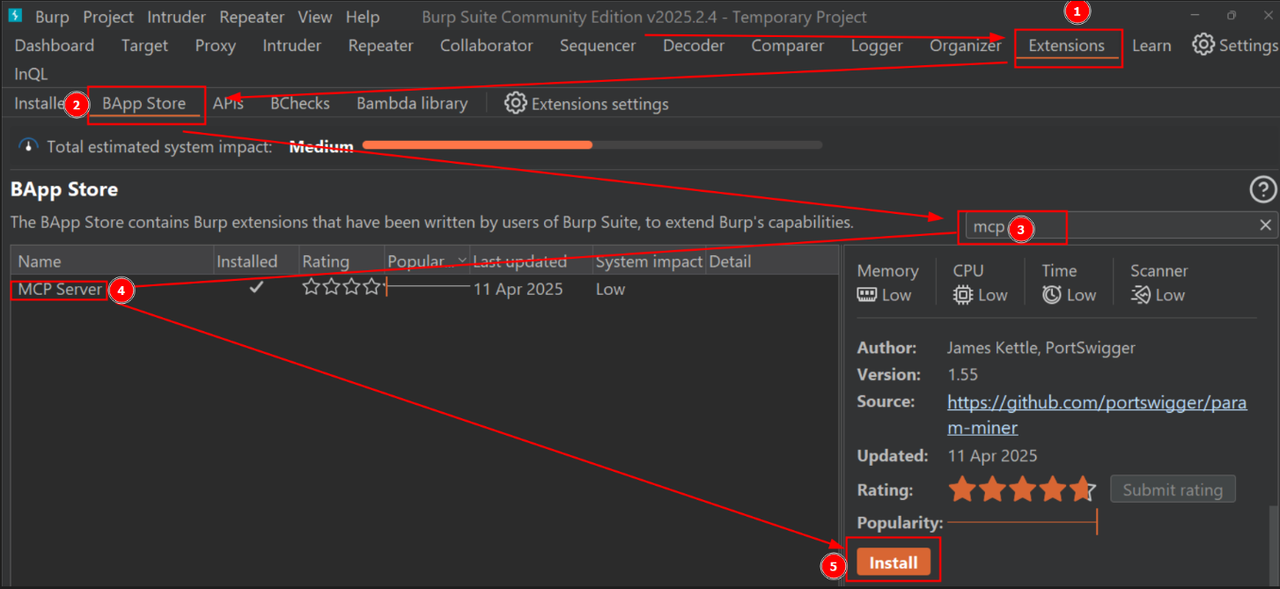Open the InQL tab
This screenshot has height=589, width=1280.
[x=31, y=74]
